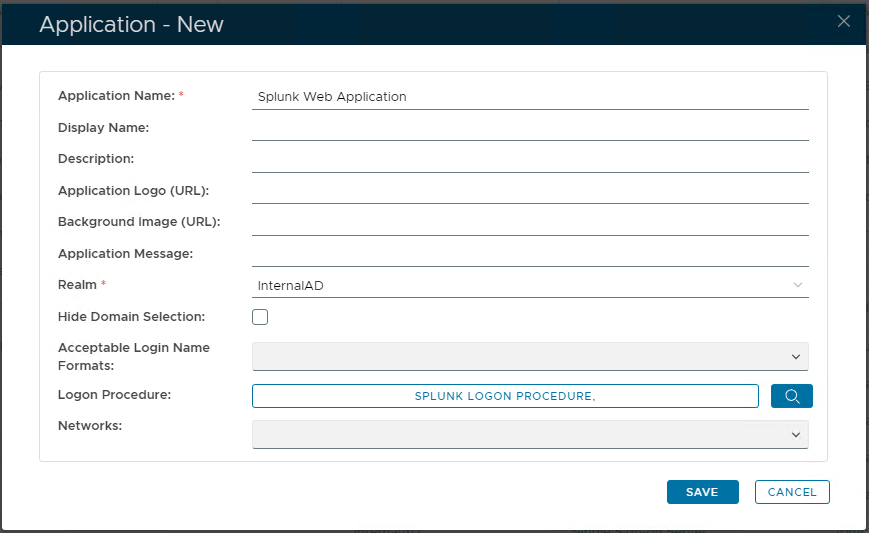Open the Realm dropdown showing InternalAD

(x=530, y=286)
